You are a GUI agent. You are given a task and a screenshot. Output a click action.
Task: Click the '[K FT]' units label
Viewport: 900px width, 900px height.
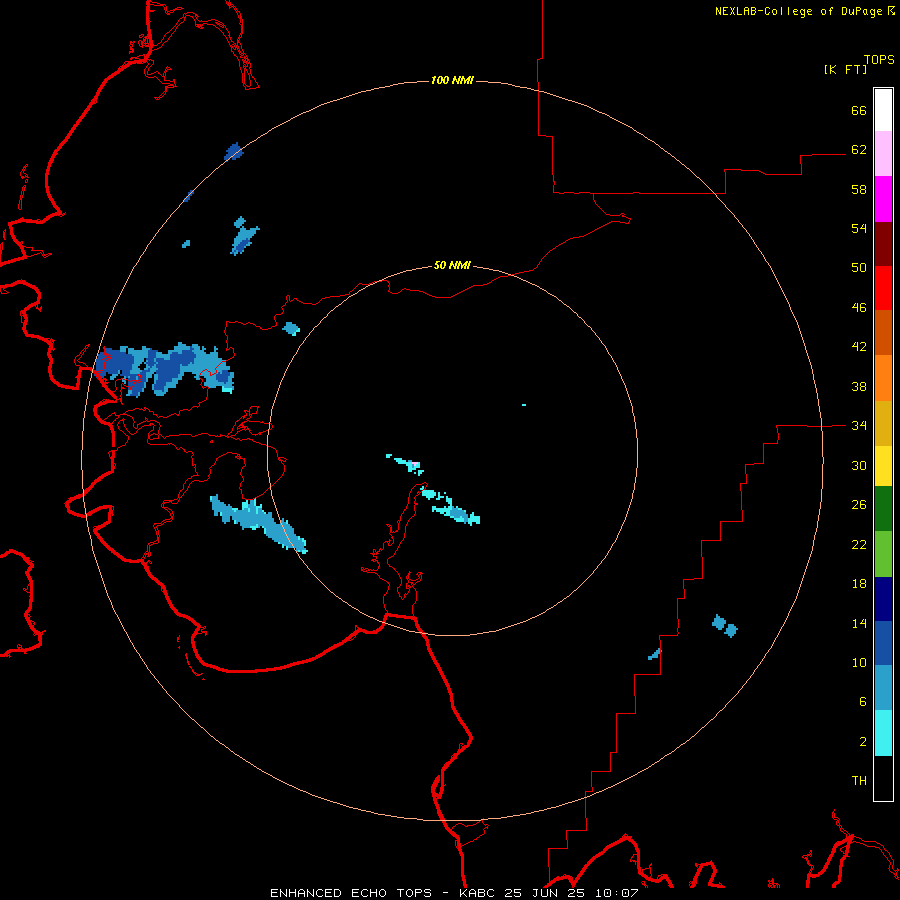pos(845,70)
